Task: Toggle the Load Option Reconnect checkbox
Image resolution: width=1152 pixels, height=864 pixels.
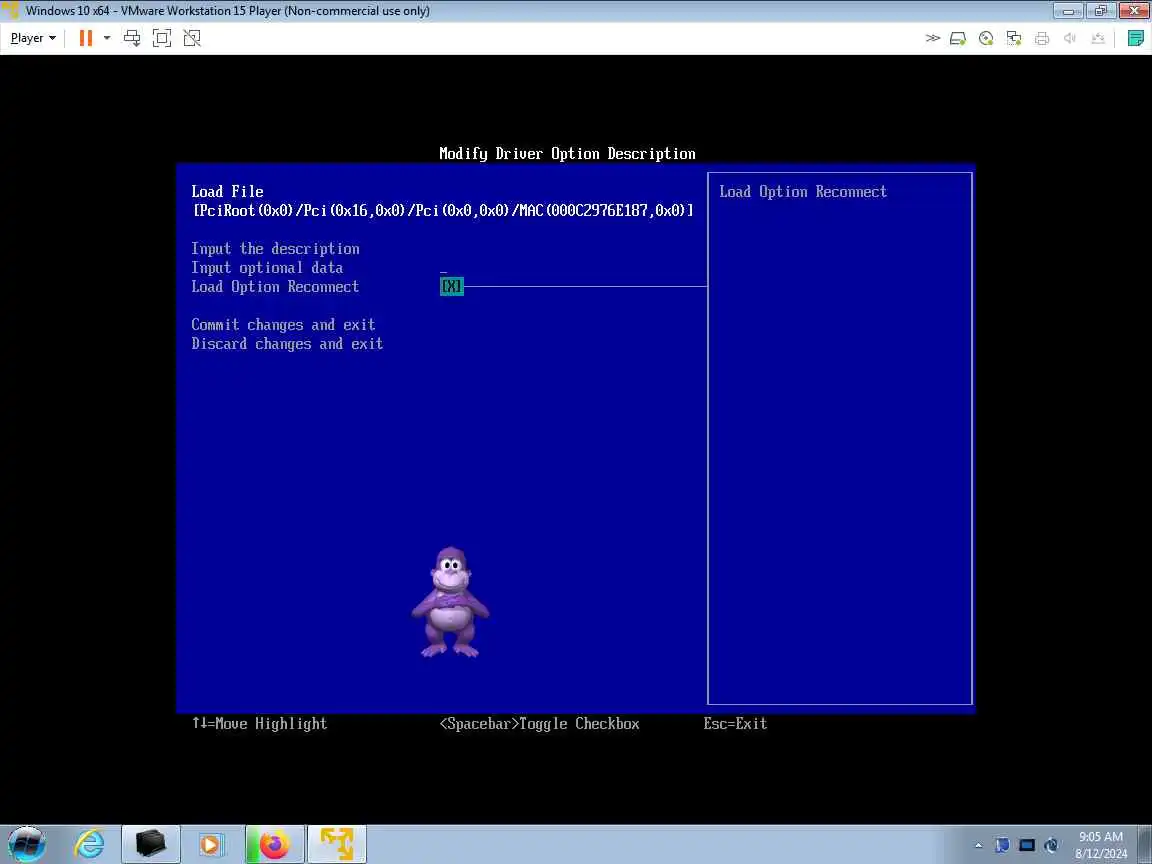Action: (452, 287)
